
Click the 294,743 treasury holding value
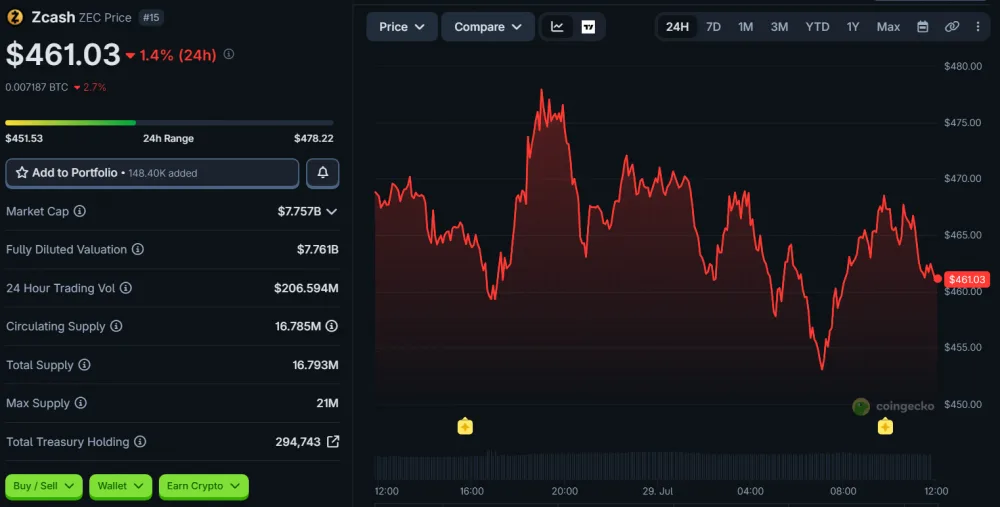pyautogui.click(x=298, y=441)
